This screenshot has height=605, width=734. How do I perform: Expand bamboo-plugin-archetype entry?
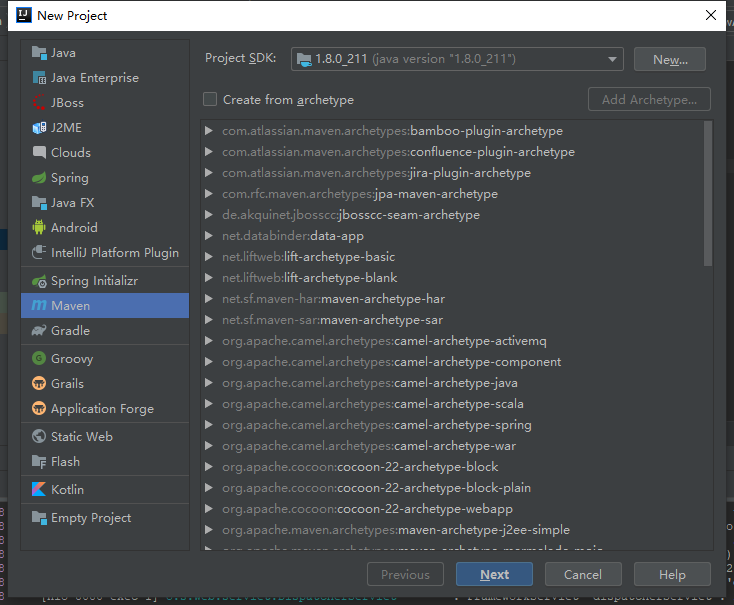pos(209,131)
